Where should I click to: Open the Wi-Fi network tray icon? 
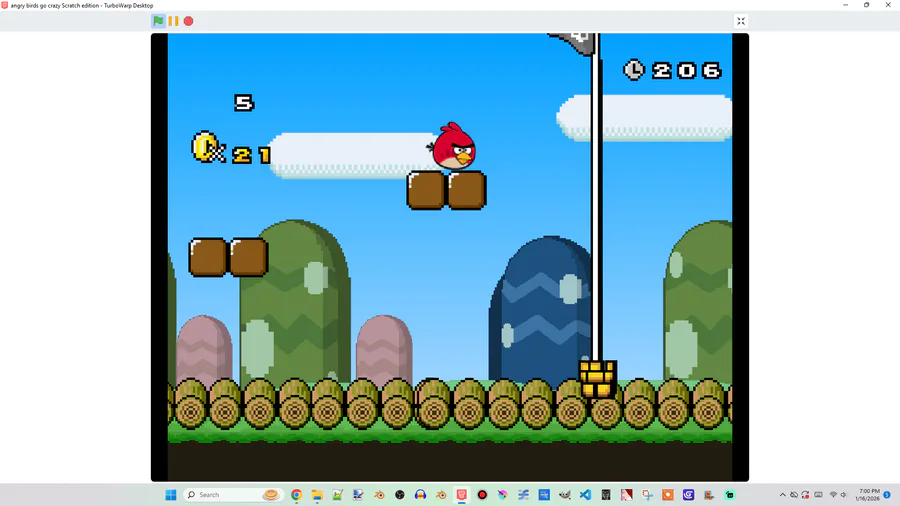pyautogui.click(x=833, y=495)
